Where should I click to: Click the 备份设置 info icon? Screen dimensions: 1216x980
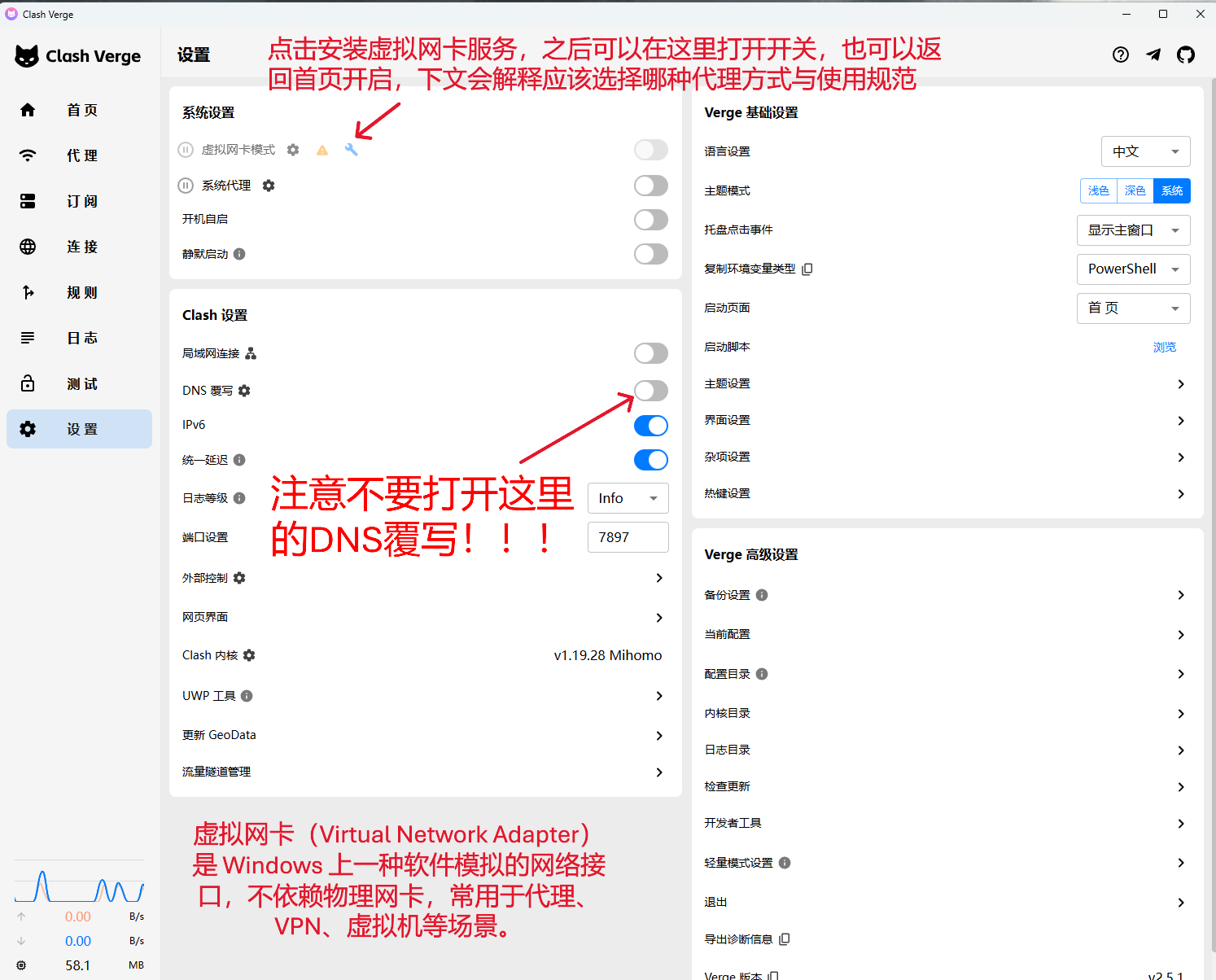[762, 595]
